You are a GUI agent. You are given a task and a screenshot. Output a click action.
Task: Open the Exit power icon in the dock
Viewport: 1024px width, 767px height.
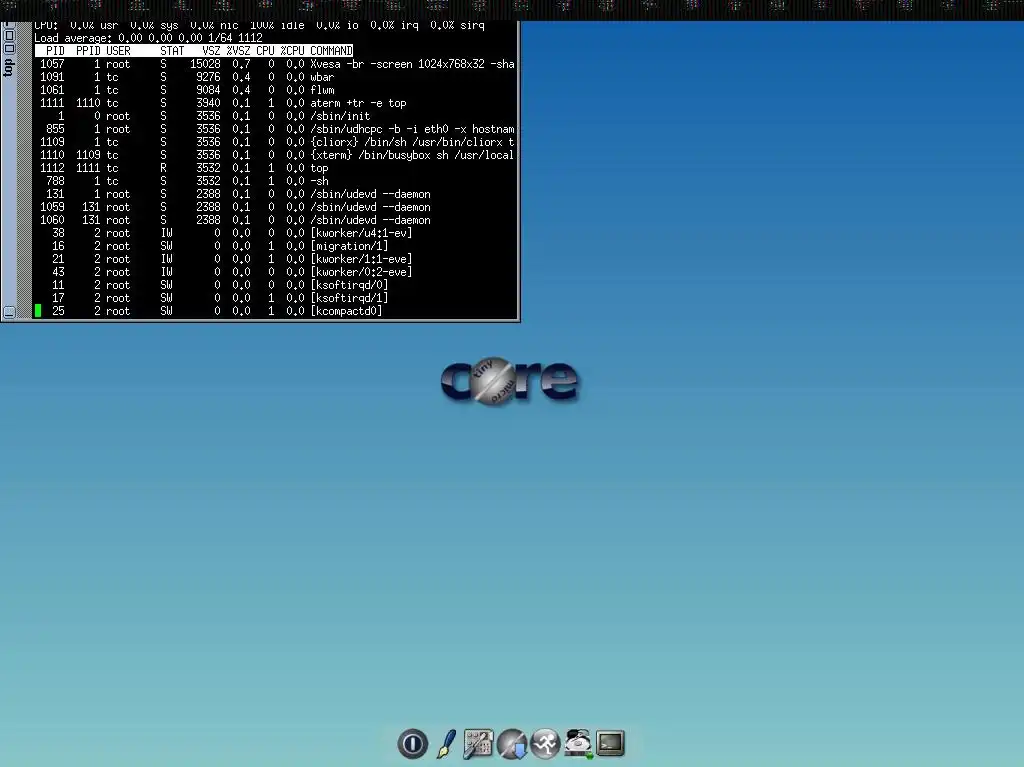point(412,743)
